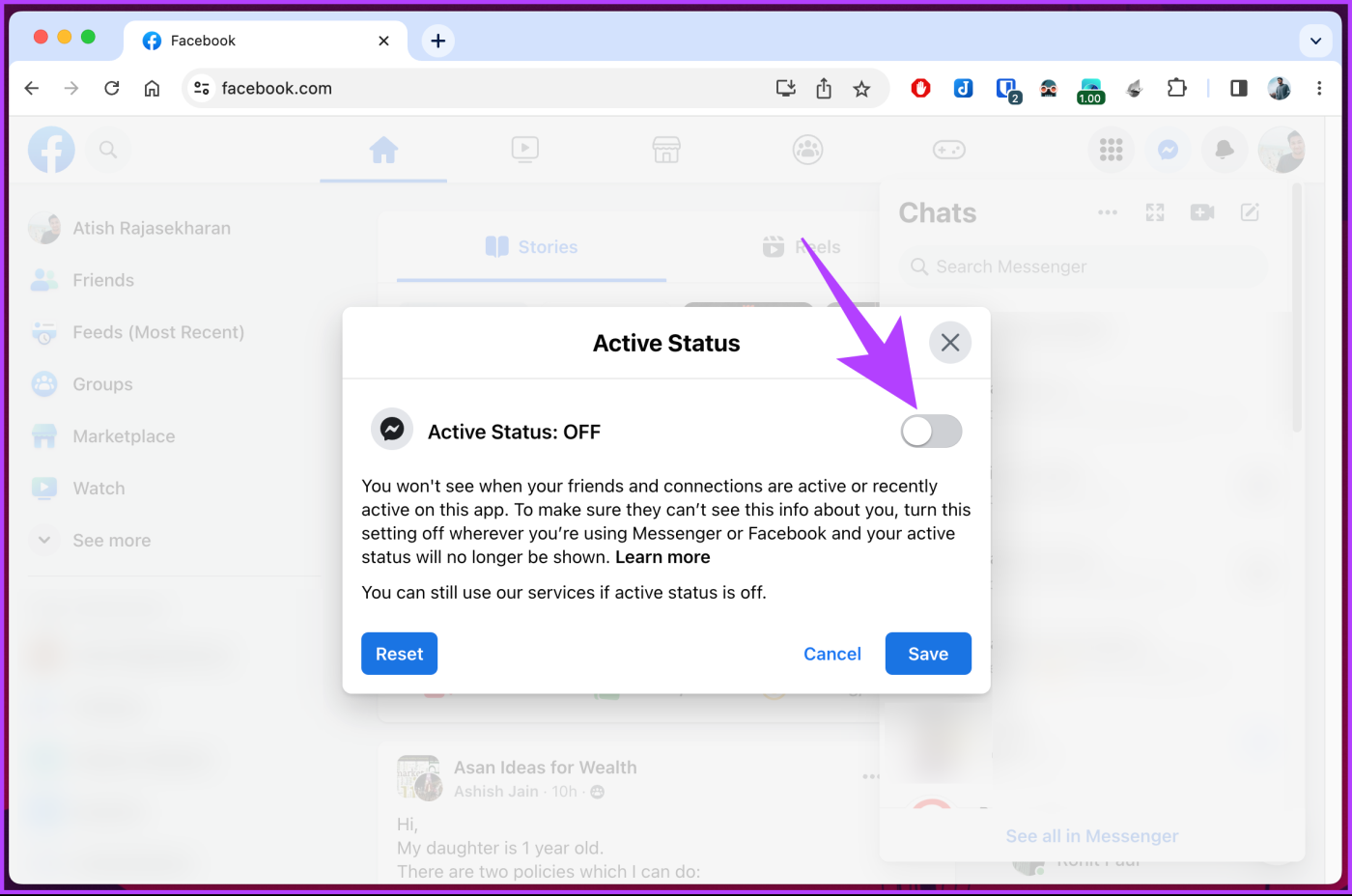Screen dimensions: 1352x896
Task: Click Cancel in the dialog
Action: (831, 654)
